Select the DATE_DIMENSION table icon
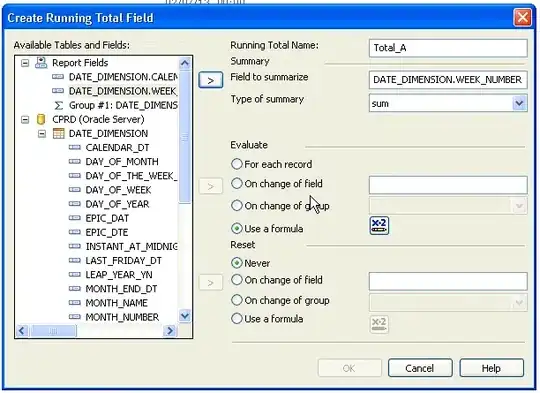The image size is (540, 393). point(59,133)
